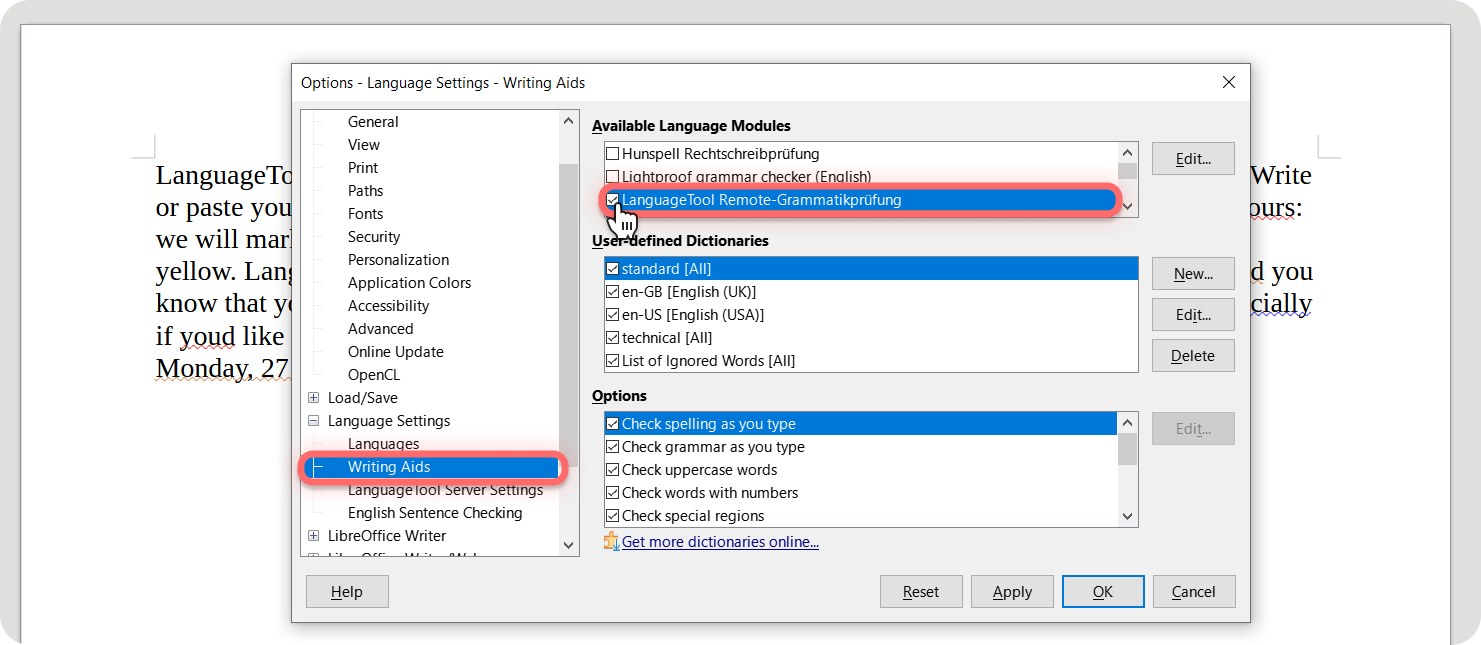Click the Options list scrollbar thumb
Viewport: 1481px width, 645px height.
pos(1128,450)
